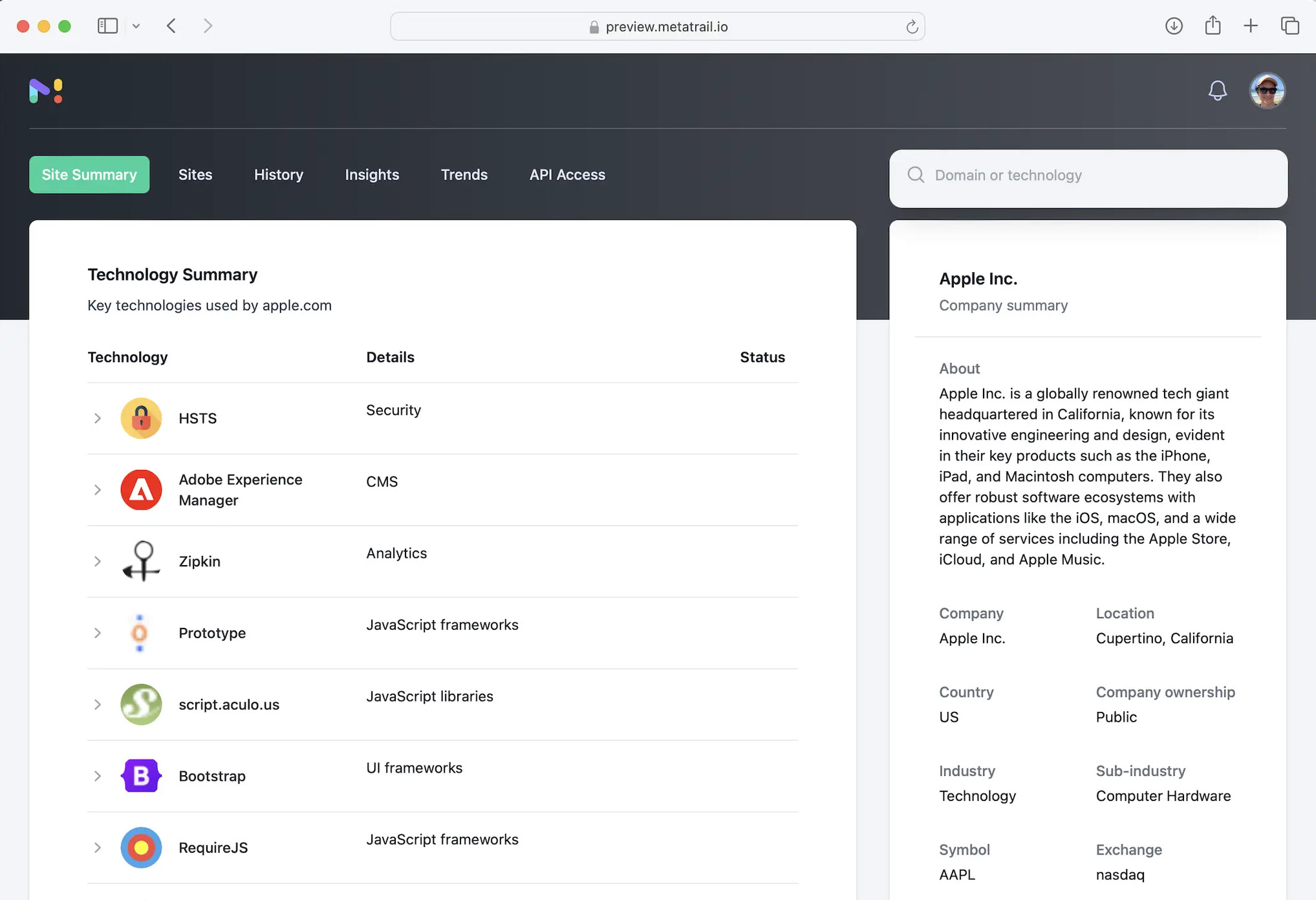Click the script.aculo.us library icon
Viewport: 1316px width, 900px height.
[x=141, y=705]
